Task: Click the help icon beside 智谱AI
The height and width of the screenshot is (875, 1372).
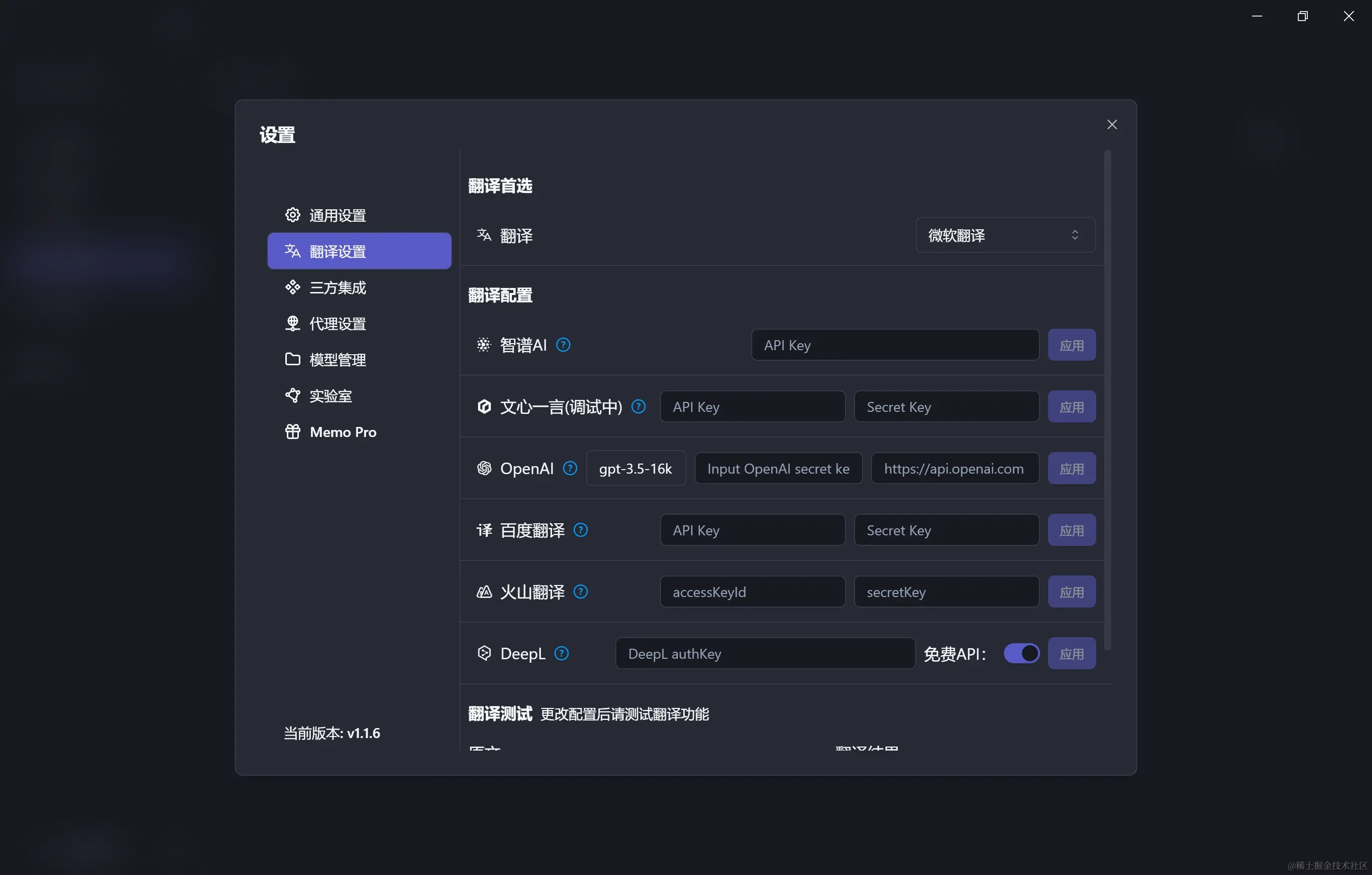Action: tap(563, 345)
